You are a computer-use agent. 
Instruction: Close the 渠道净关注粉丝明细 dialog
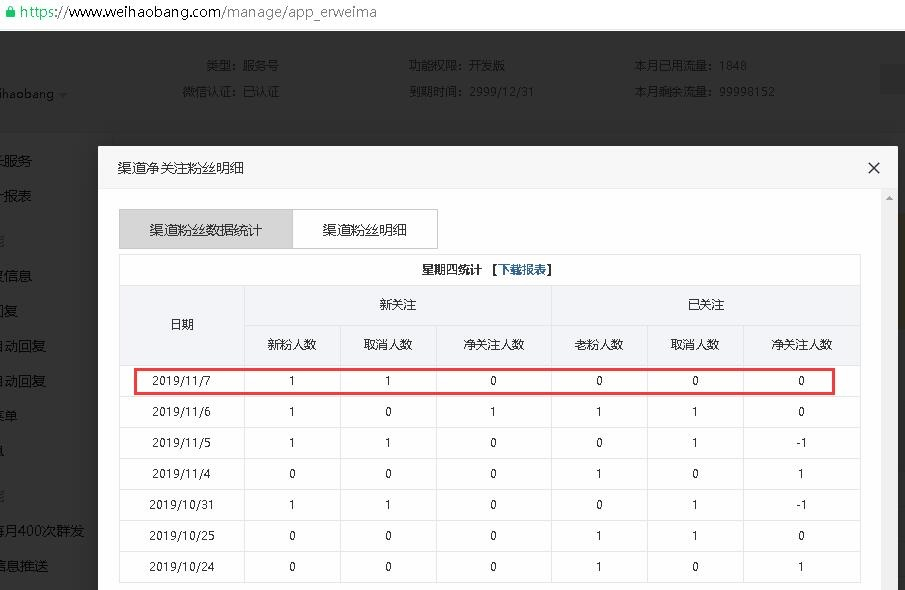pyautogui.click(x=874, y=168)
